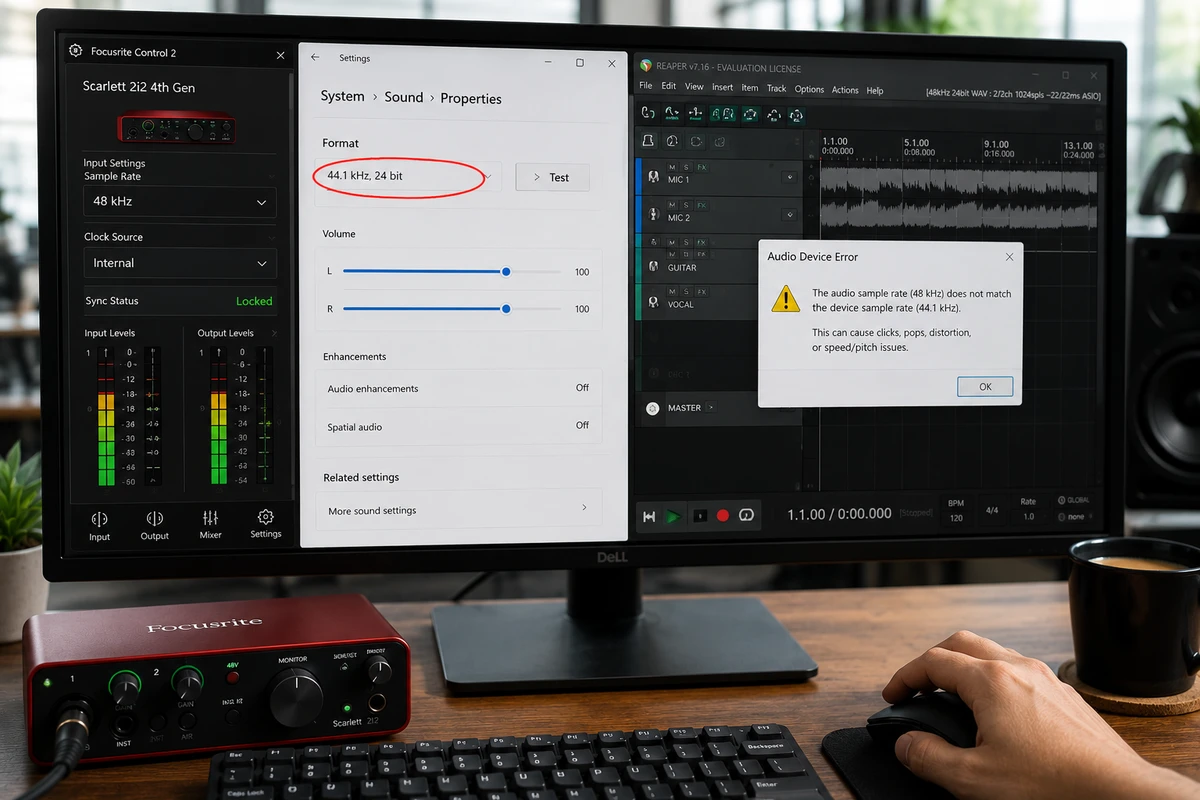1200x800 pixels.
Task: Toggle FX on the MIC 1 track
Action: click(701, 167)
